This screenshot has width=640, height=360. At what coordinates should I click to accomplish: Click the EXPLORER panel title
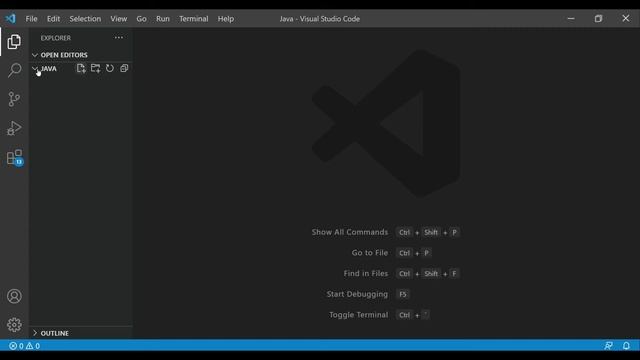coord(56,38)
